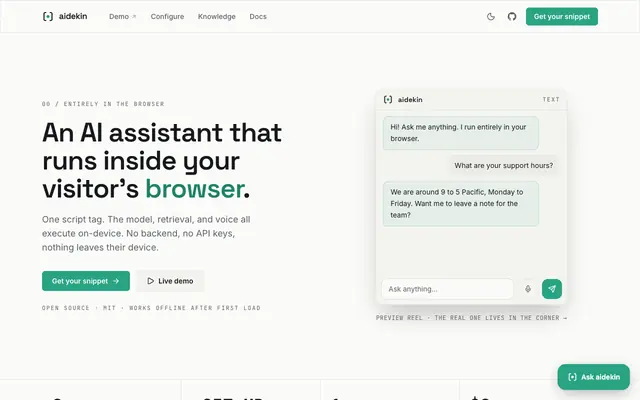Click the aidekin logo in the navbar

point(65,16)
